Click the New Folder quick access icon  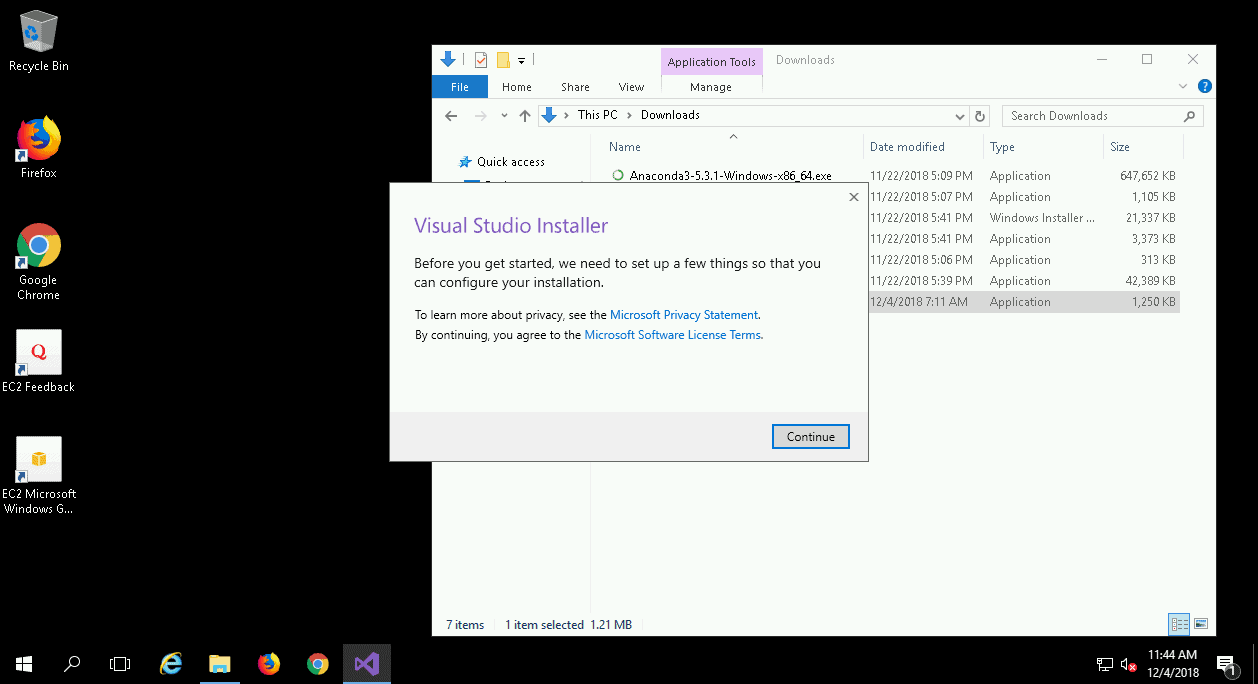point(503,60)
